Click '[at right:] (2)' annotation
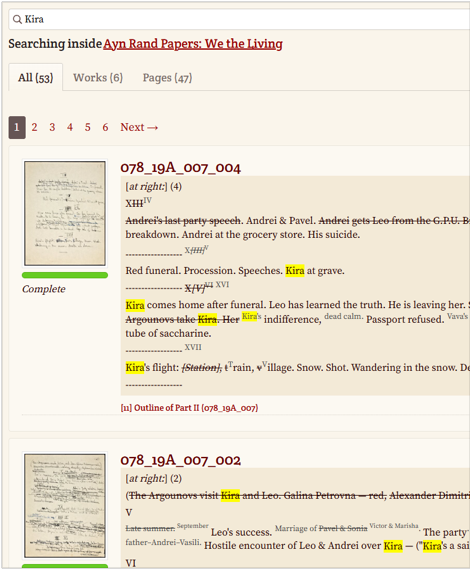Screen dimensions: 470x579 (x=154, y=479)
